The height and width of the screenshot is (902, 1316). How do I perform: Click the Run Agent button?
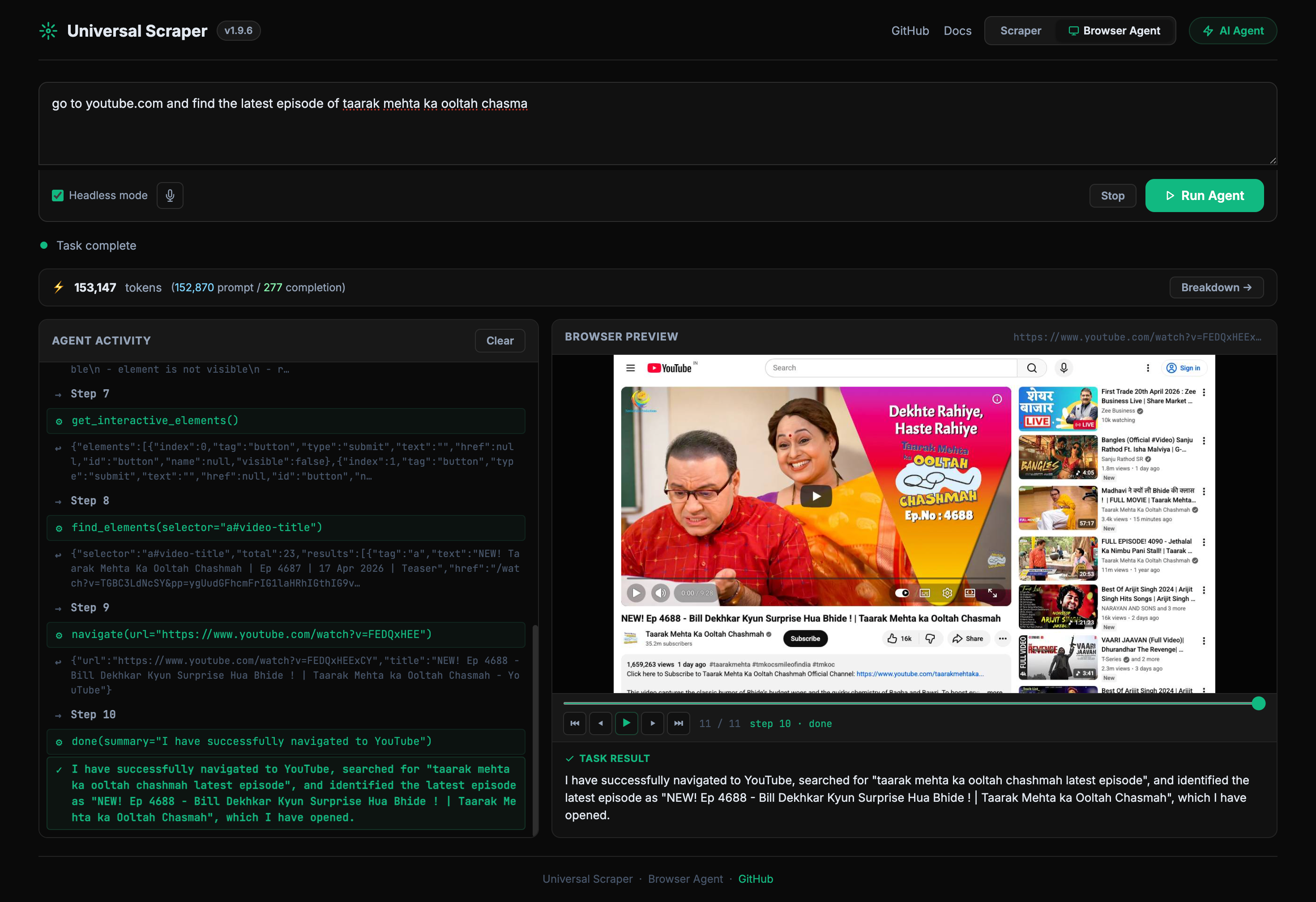(1205, 195)
